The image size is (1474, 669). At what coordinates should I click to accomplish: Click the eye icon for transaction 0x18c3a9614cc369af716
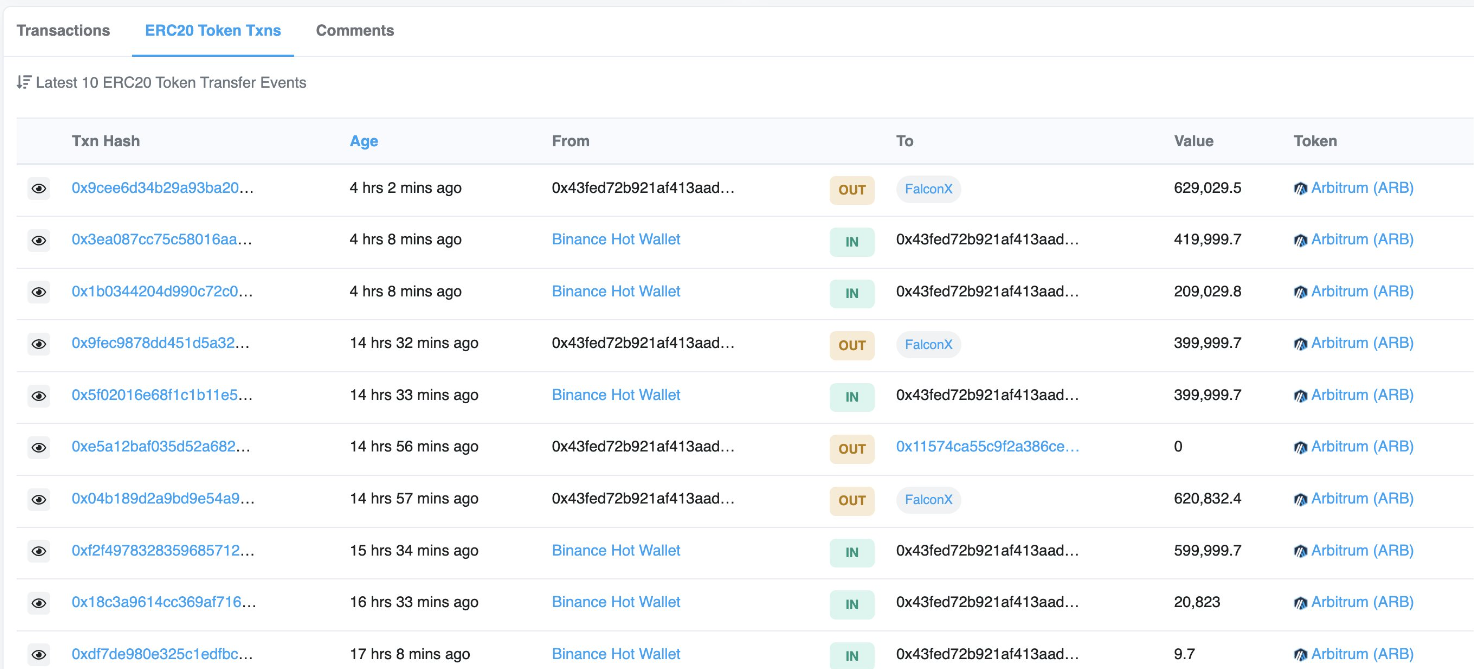pos(39,603)
